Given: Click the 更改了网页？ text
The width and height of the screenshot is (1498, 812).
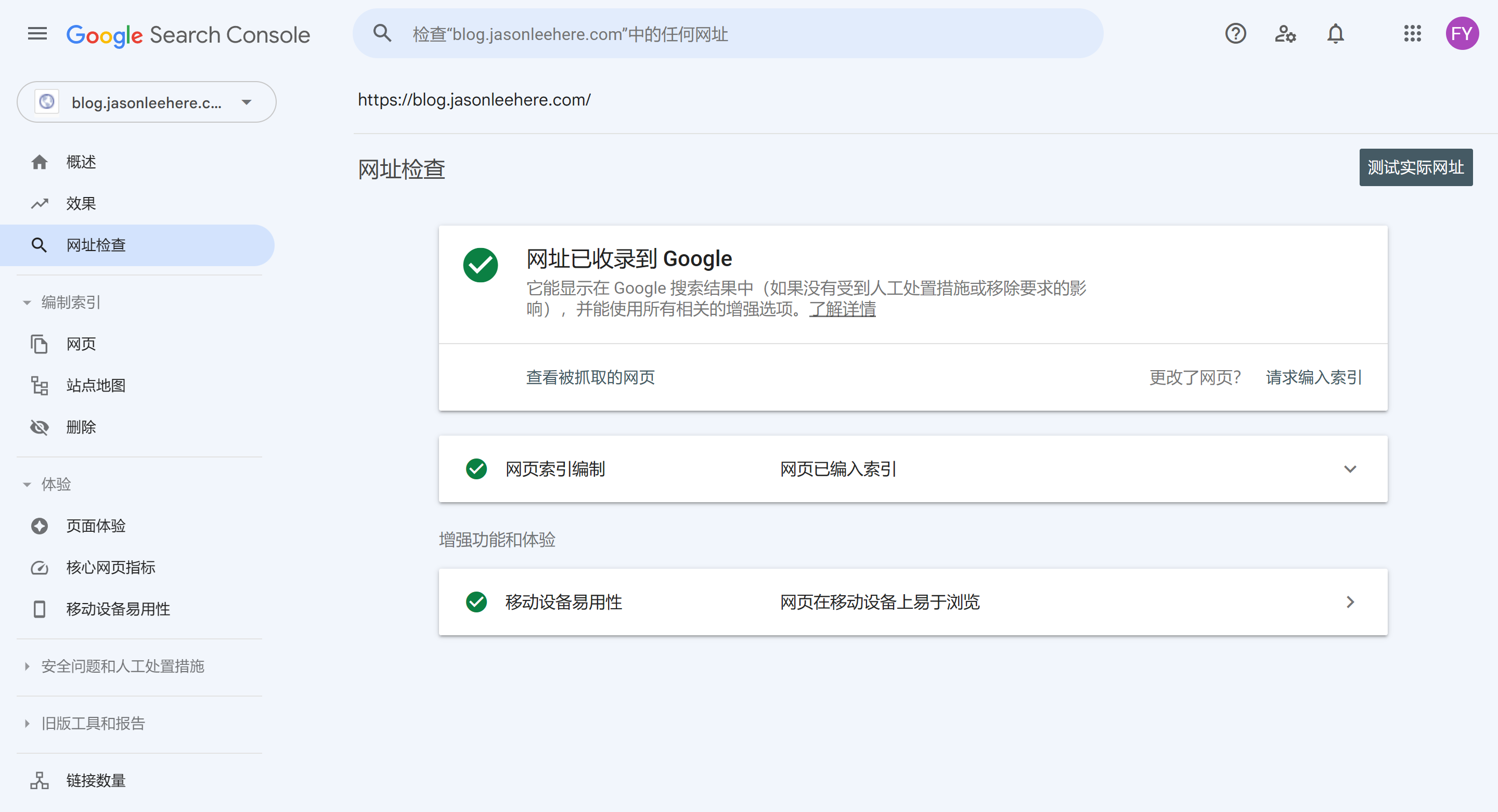Looking at the screenshot, I should [x=1195, y=377].
